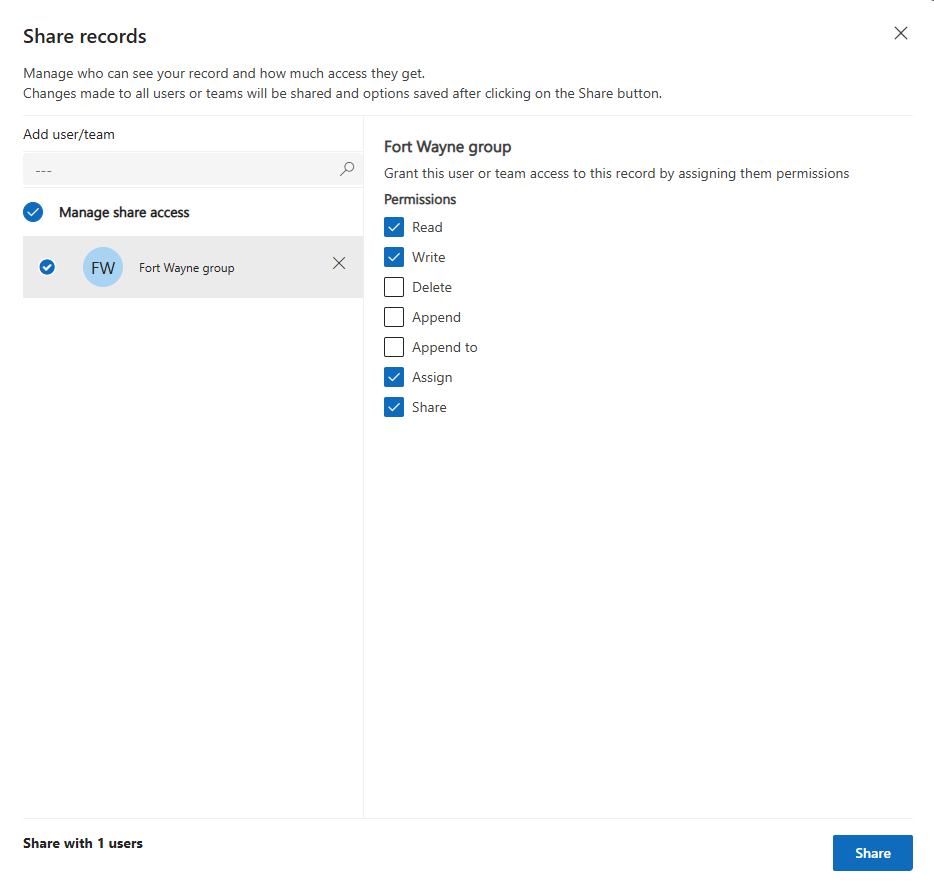Click the Permissions section heading
The height and width of the screenshot is (891, 934).
[420, 199]
